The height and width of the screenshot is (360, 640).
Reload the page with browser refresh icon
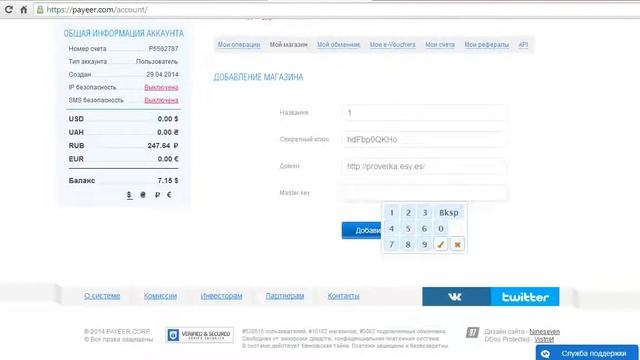click(x=9, y=9)
